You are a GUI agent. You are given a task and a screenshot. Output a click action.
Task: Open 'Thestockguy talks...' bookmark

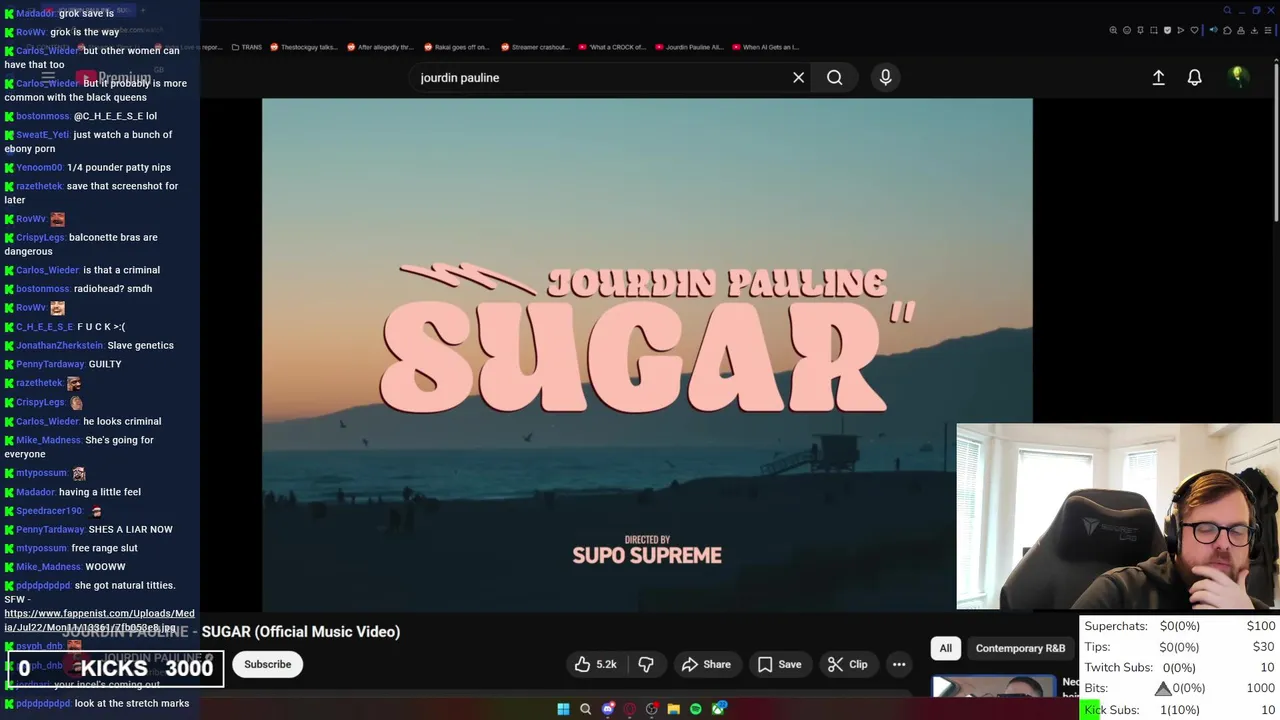(304, 47)
